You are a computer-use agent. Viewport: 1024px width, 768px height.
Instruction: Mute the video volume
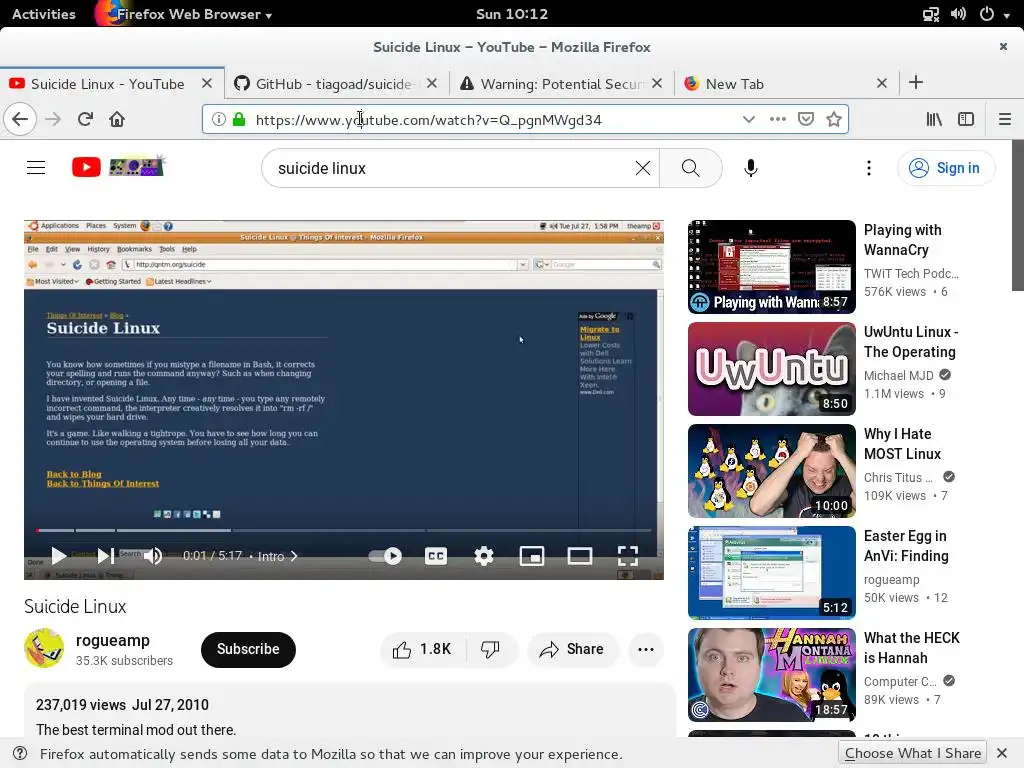pos(153,556)
